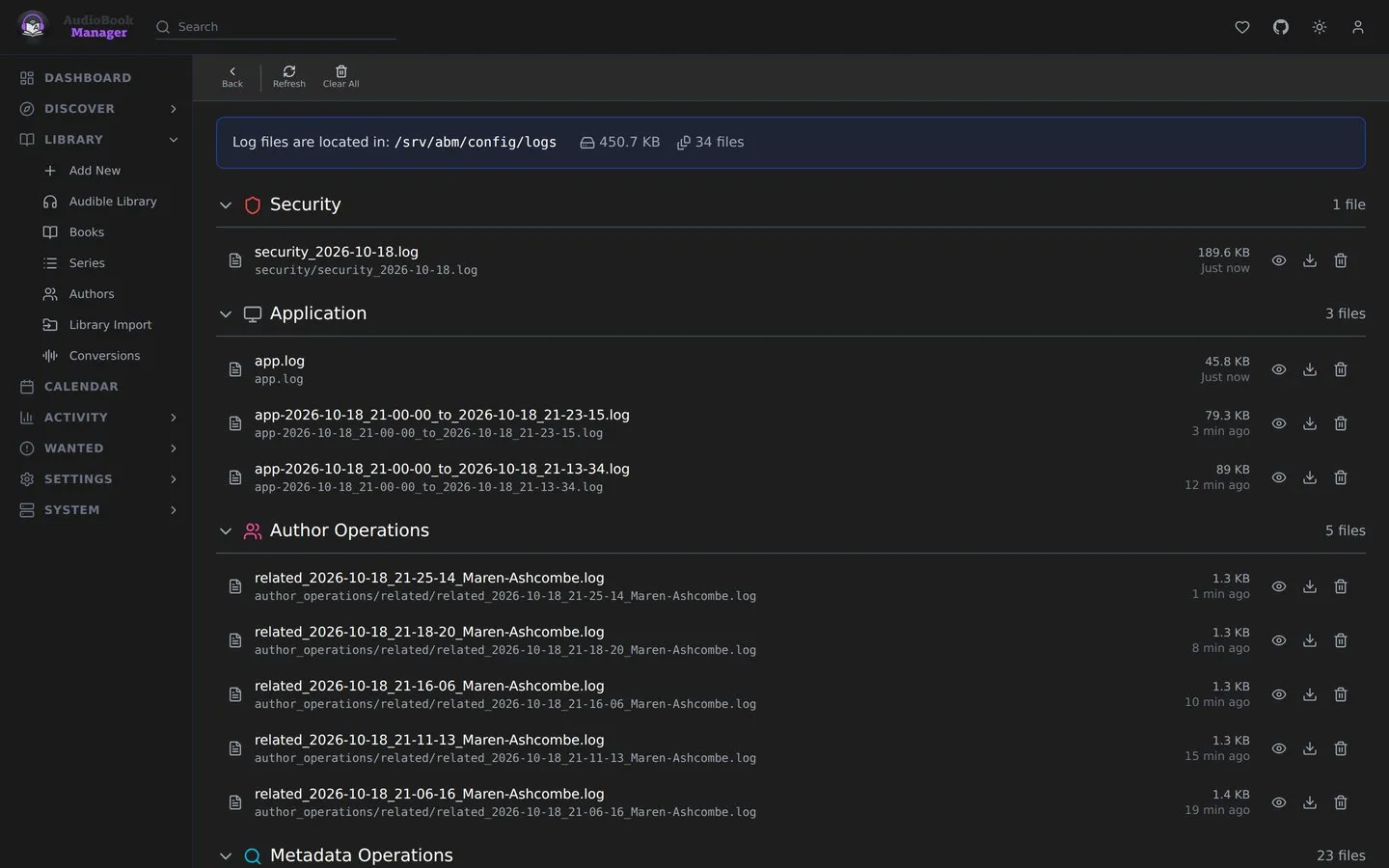1389x868 pixels.
Task: Download the related 21-16-06 Maren-Ashcombe log
Action: [x=1310, y=694]
